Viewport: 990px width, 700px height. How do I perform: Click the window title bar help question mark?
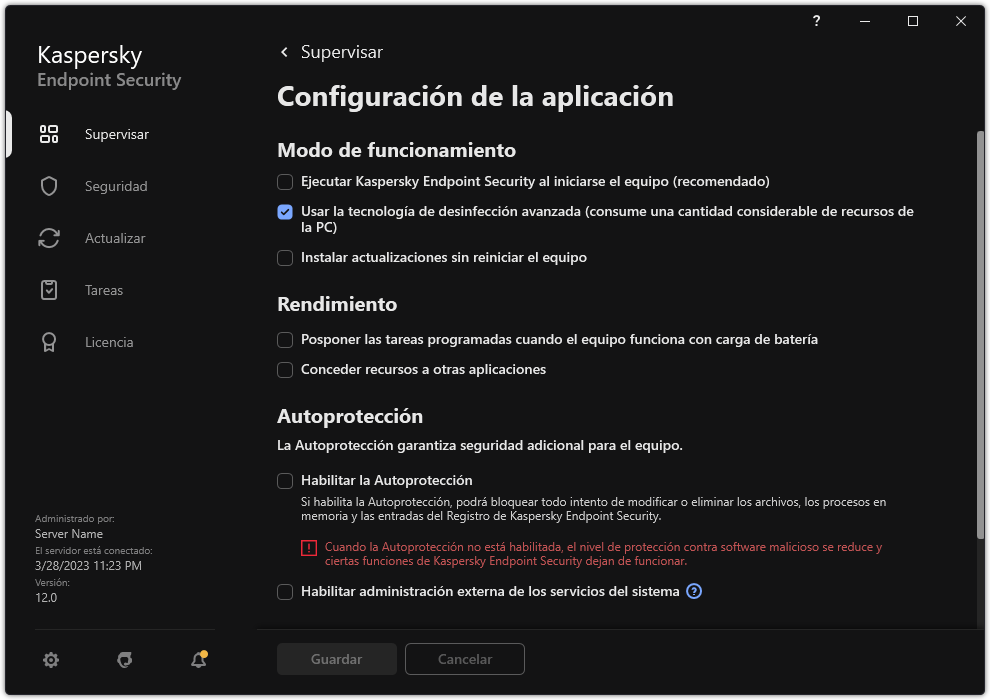point(815,21)
